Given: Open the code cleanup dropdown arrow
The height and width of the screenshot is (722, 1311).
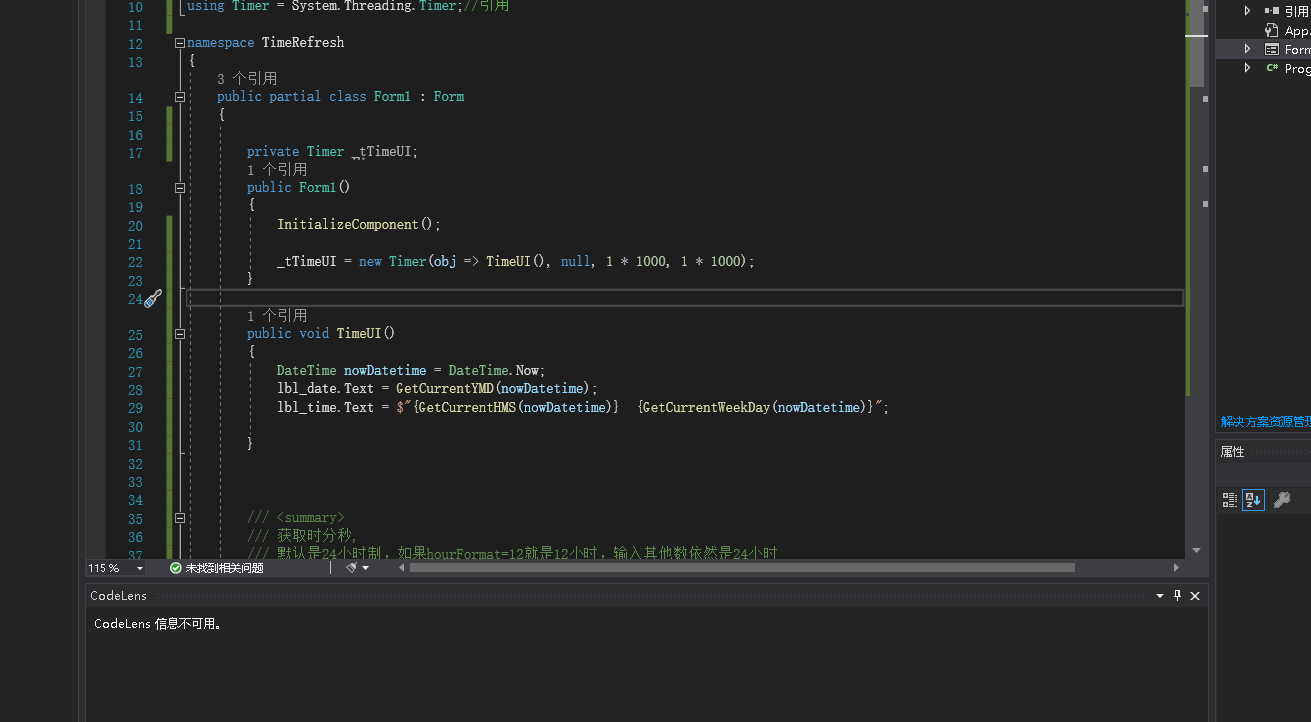Looking at the screenshot, I should [366, 568].
